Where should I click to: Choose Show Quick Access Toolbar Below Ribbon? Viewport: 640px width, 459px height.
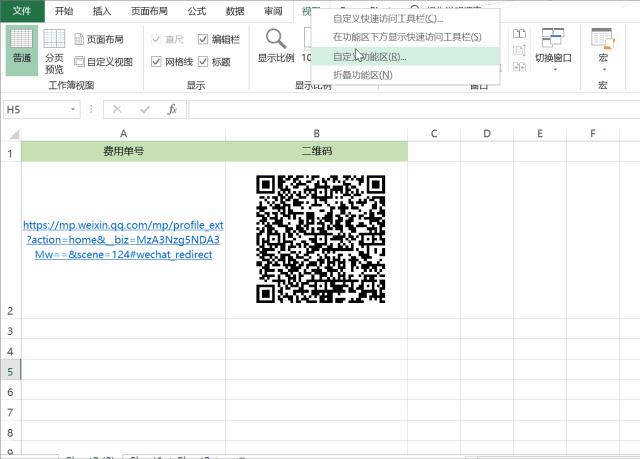(x=406, y=37)
